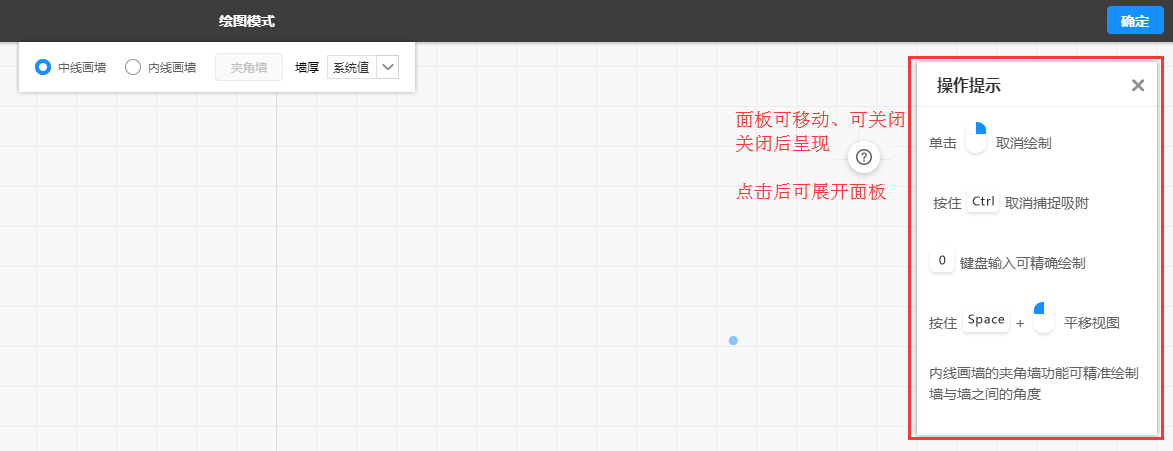This screenshot has width=1173, height=451.
Task: Click the 绘图模式 title text
Action: 247,21
